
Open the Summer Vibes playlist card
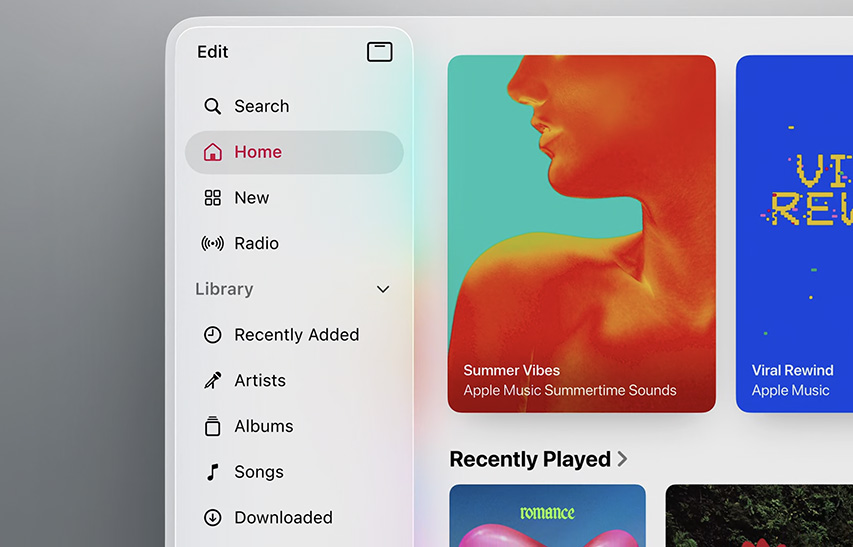pos(581,233)
